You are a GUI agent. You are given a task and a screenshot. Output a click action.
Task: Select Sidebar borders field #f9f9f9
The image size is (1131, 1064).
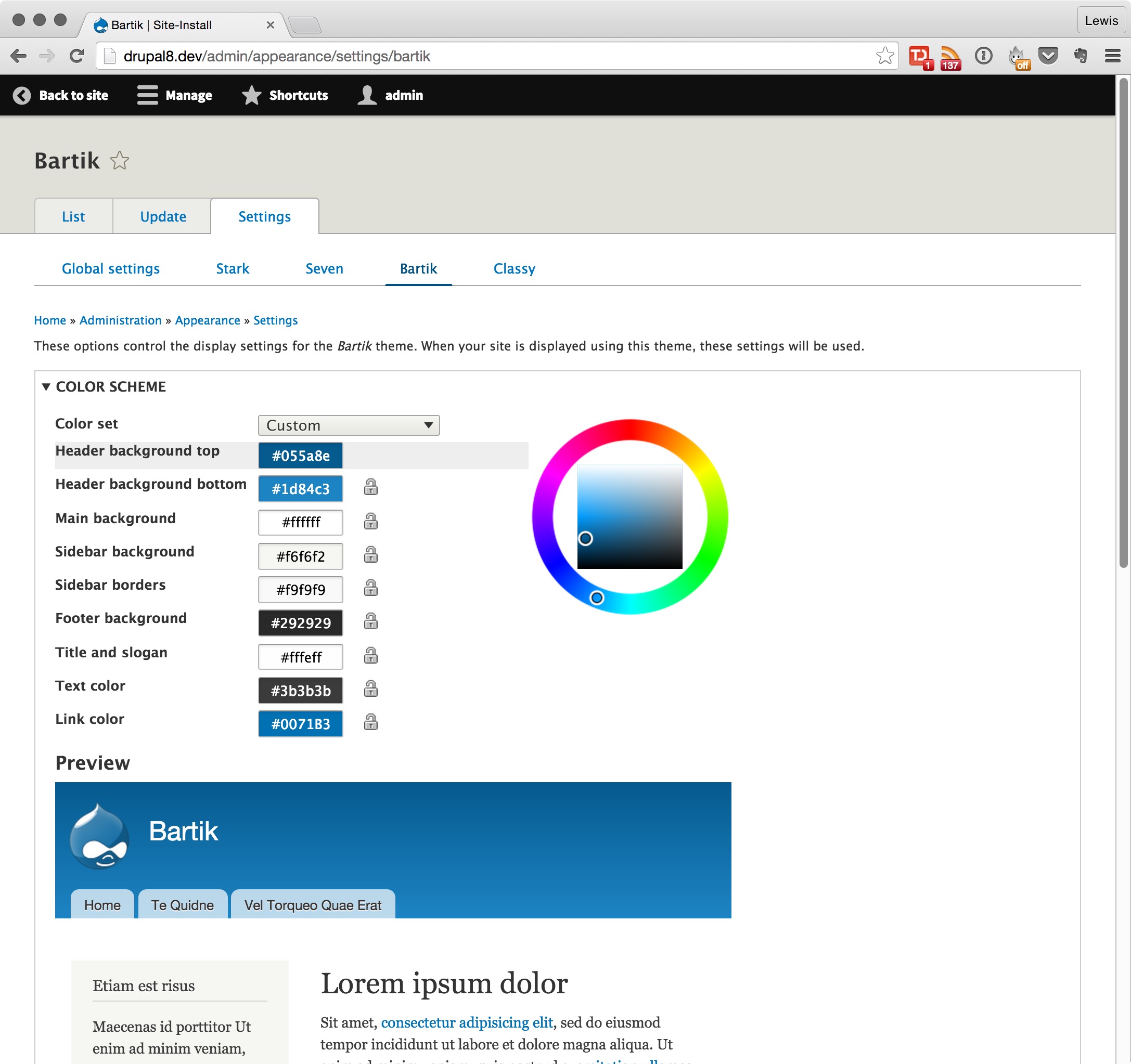point(300,590)
